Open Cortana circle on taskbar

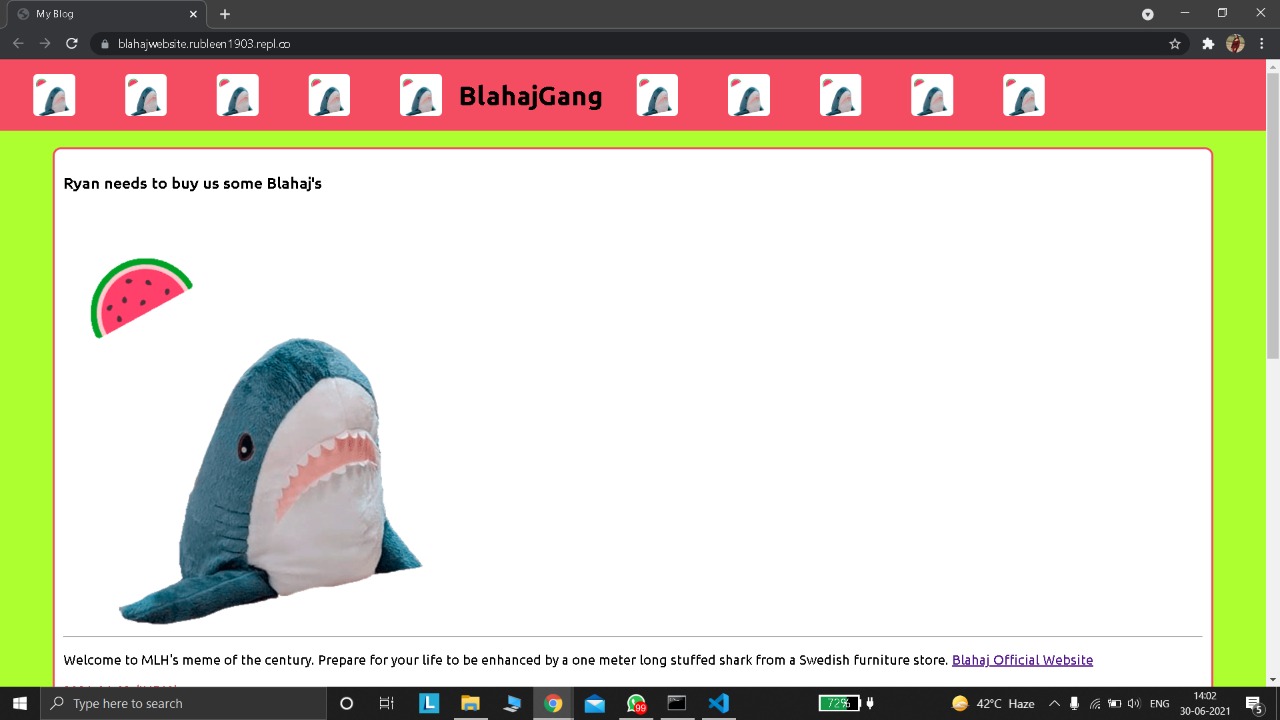coord(346,703)
